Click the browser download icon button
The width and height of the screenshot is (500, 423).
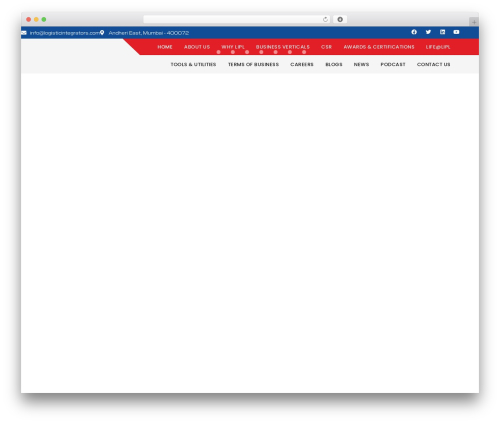340,19
